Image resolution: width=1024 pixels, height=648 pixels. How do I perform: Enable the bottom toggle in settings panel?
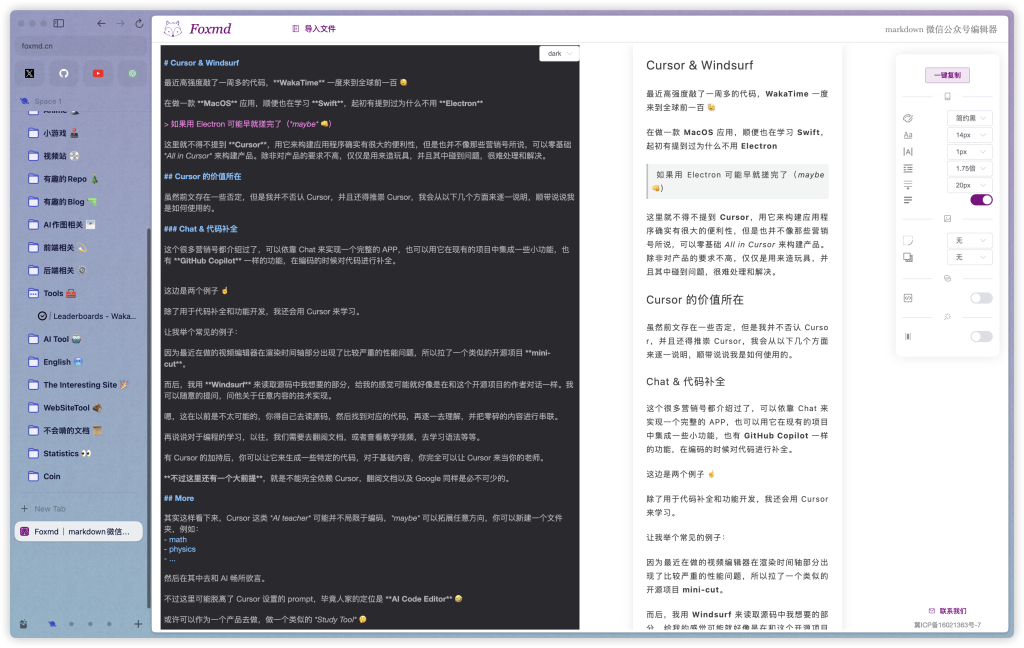click(x=981, y=337)
